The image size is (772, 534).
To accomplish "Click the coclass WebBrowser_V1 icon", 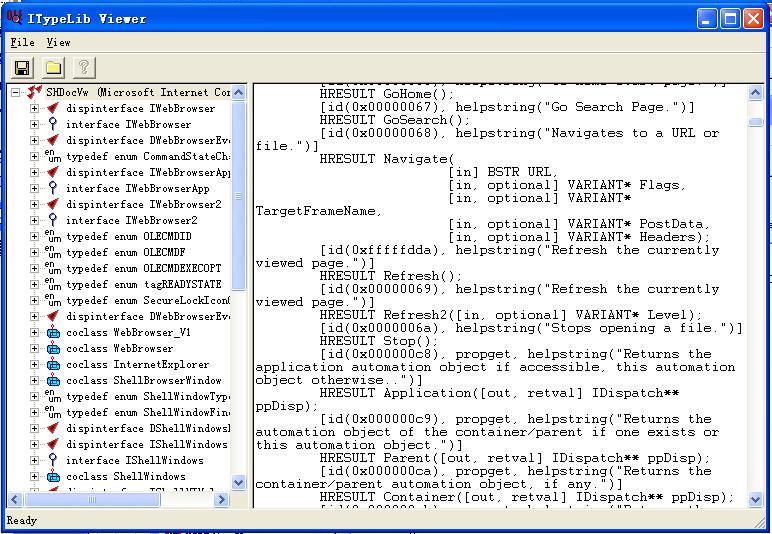I will 53,333.
